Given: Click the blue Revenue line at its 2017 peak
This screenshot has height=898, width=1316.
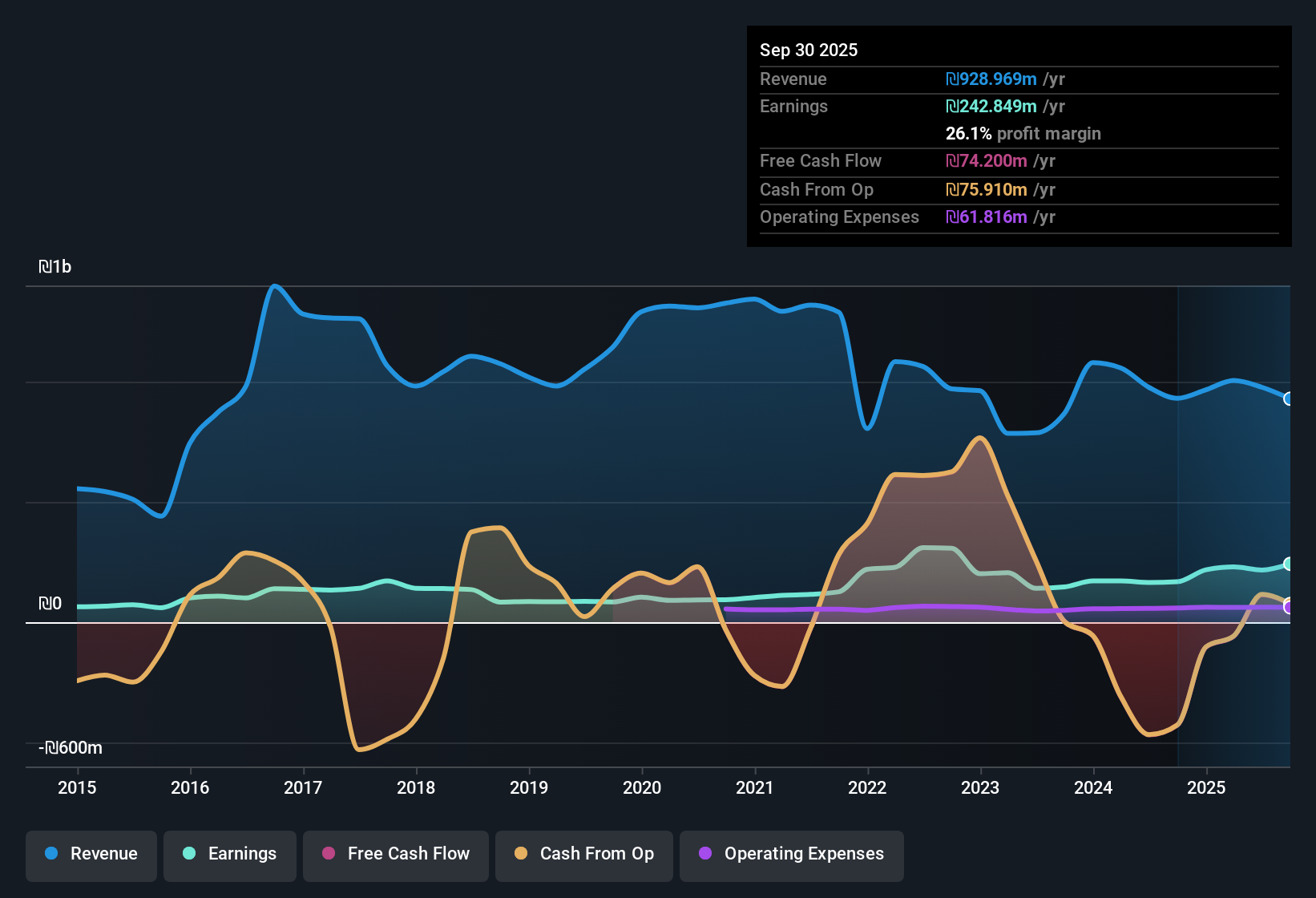Looking at the screenshot, I should (274, 286).
